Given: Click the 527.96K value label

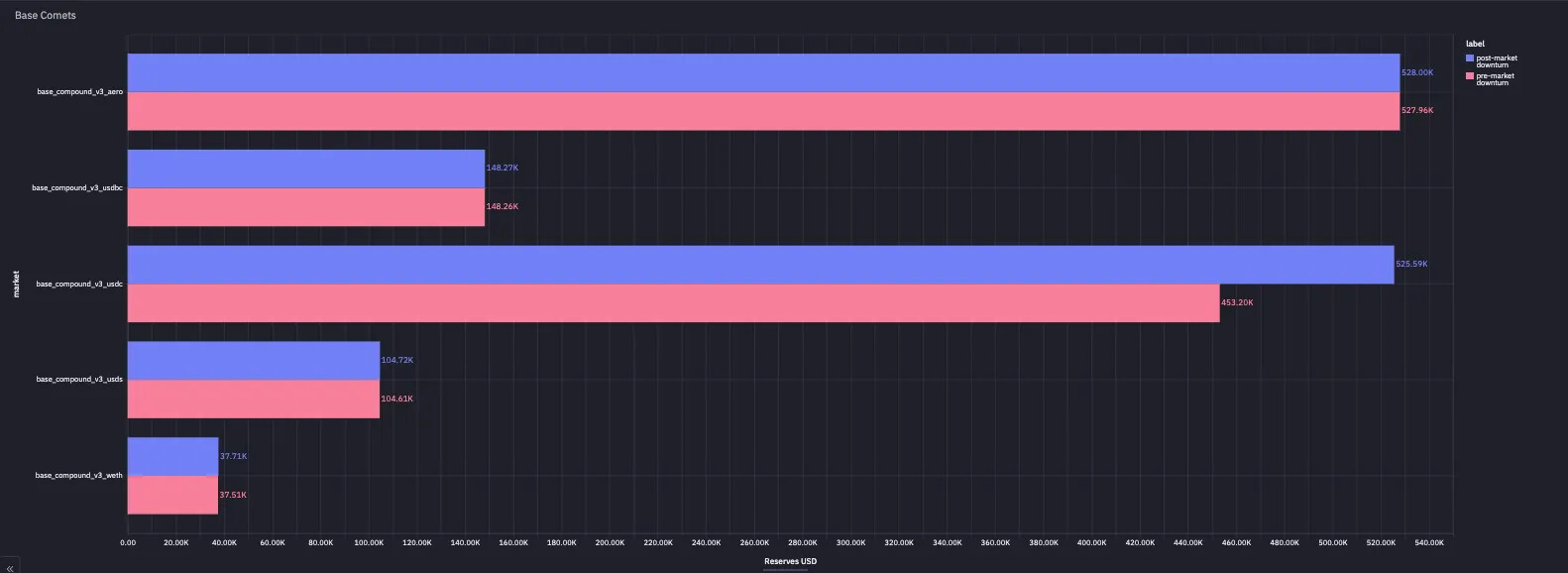Looking at the screenshot, I should [1417, 111].
